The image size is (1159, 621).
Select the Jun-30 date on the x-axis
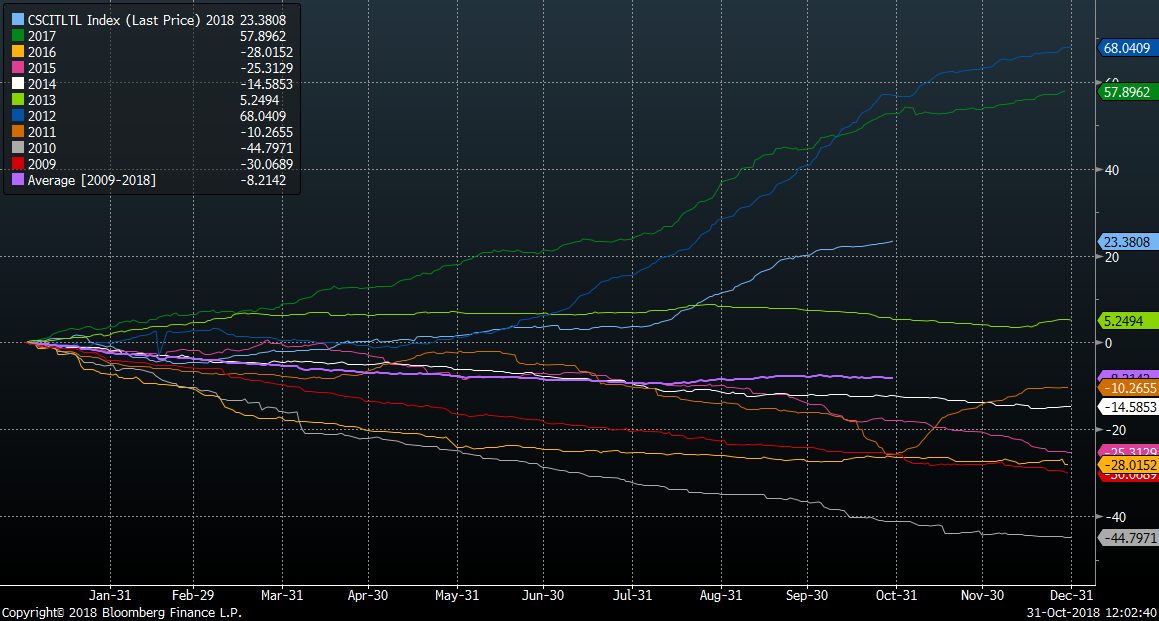point(542,595)
